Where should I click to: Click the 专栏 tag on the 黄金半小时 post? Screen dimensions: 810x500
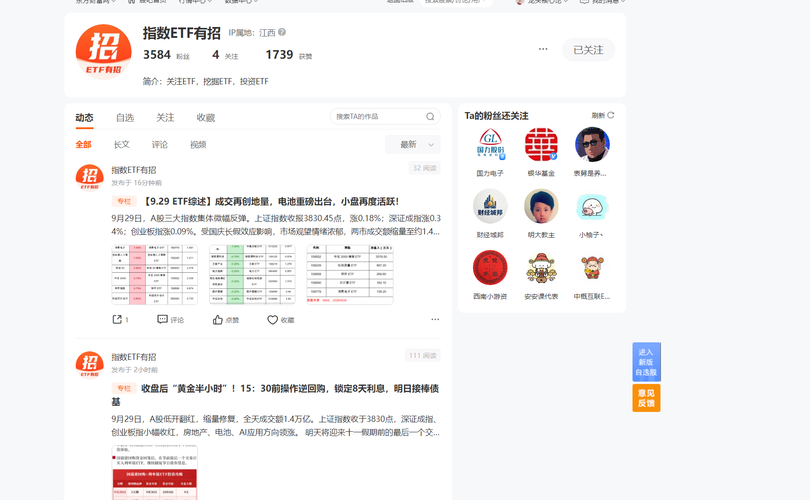click(x=124, y=388)
